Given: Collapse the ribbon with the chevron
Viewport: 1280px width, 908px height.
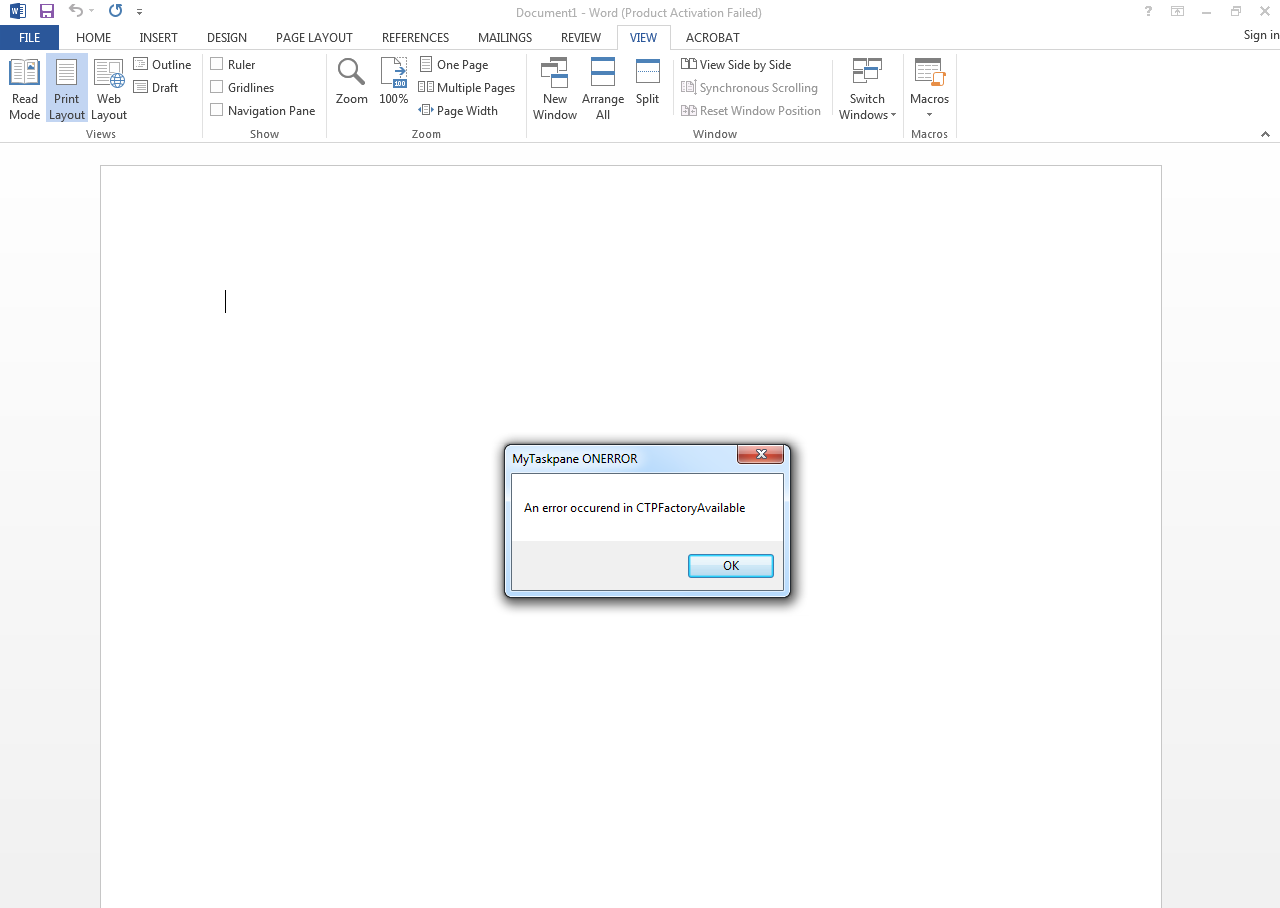Looking at the screenshot, I should tap(1265, 133).
